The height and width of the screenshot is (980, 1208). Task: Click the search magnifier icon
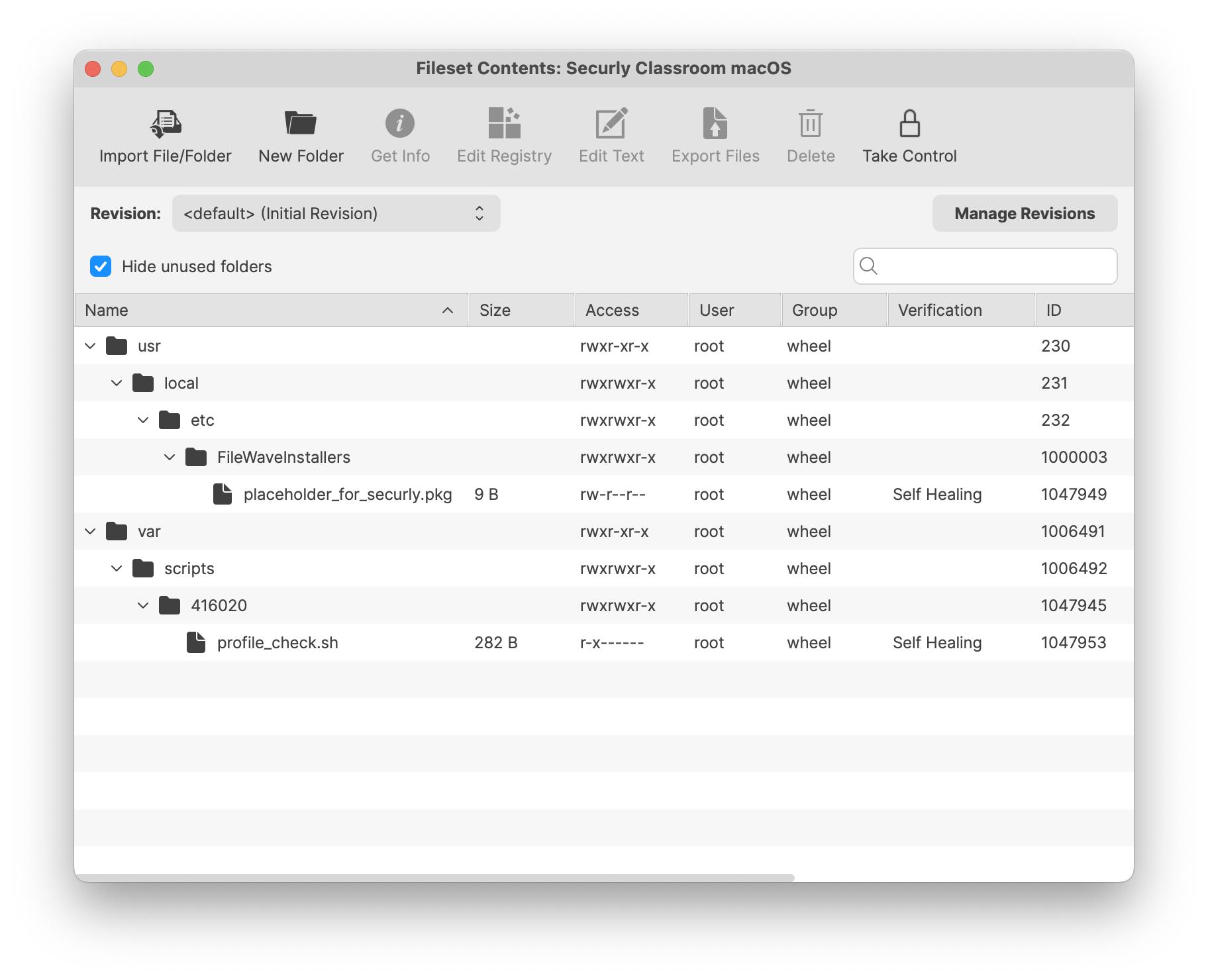click(x=868, y=266)
